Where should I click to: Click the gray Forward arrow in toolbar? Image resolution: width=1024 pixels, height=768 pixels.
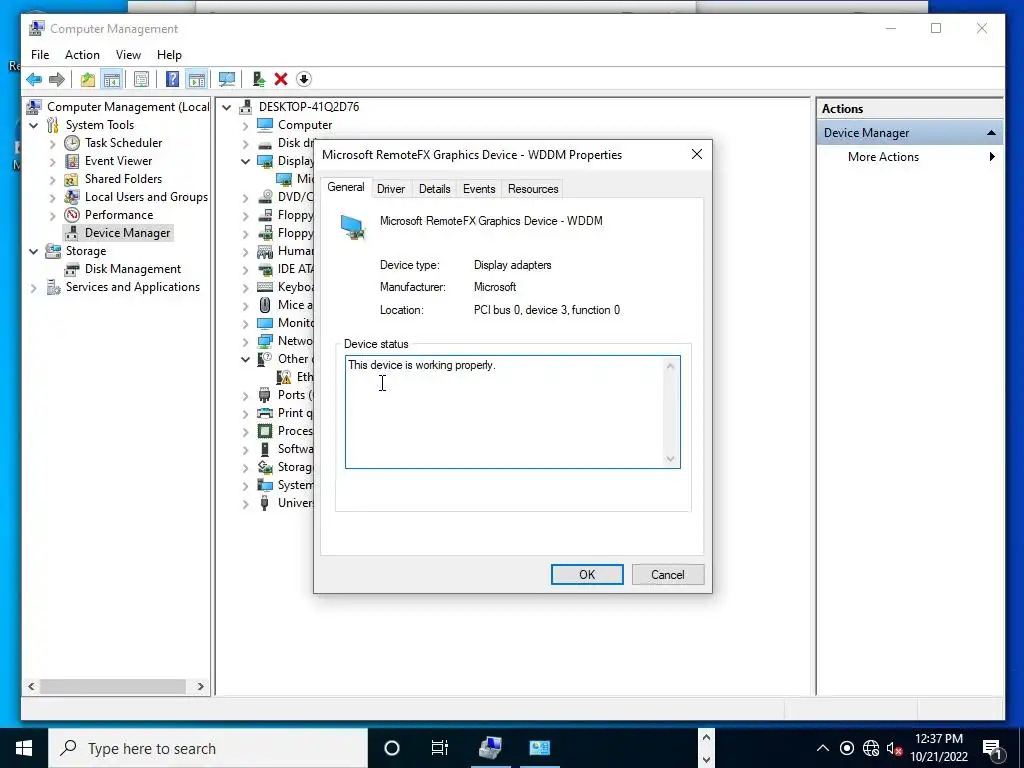(x=57, y=80)
